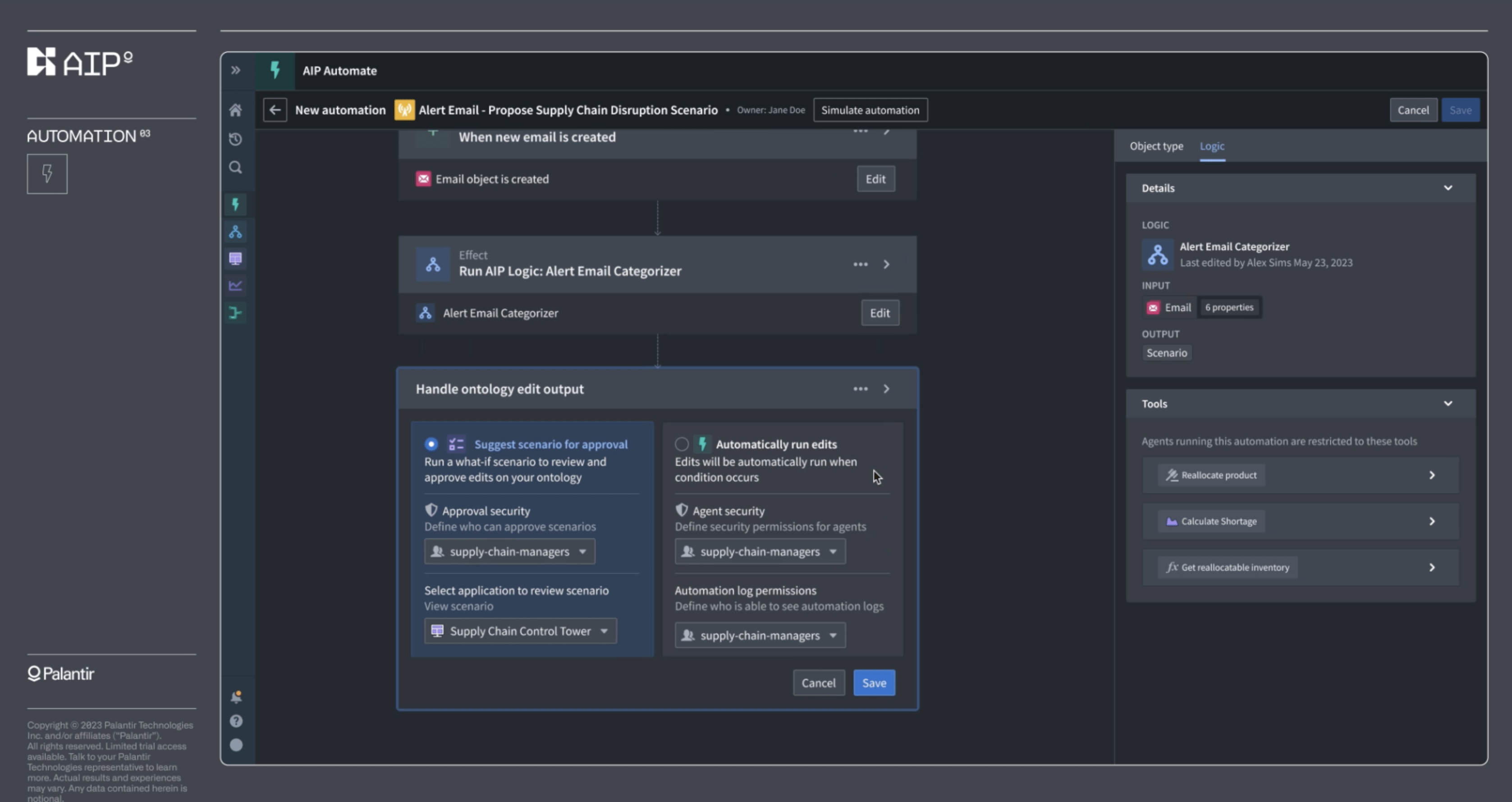
Task: Click the lightning box under AUTOMATION heading
Action: pyautogui.click(x=47, y=174)
